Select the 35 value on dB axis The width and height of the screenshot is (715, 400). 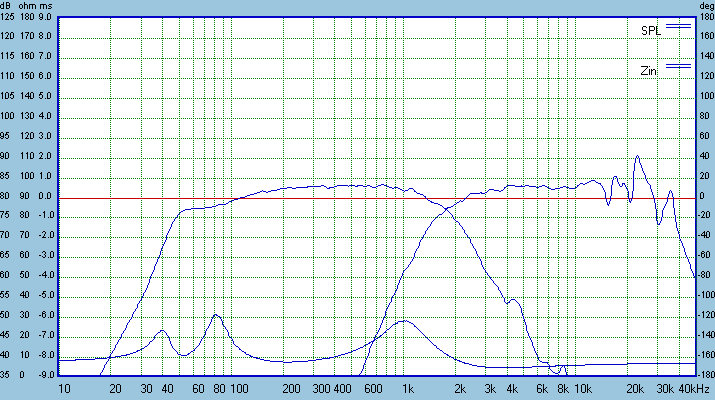click(x=9, y=375)
